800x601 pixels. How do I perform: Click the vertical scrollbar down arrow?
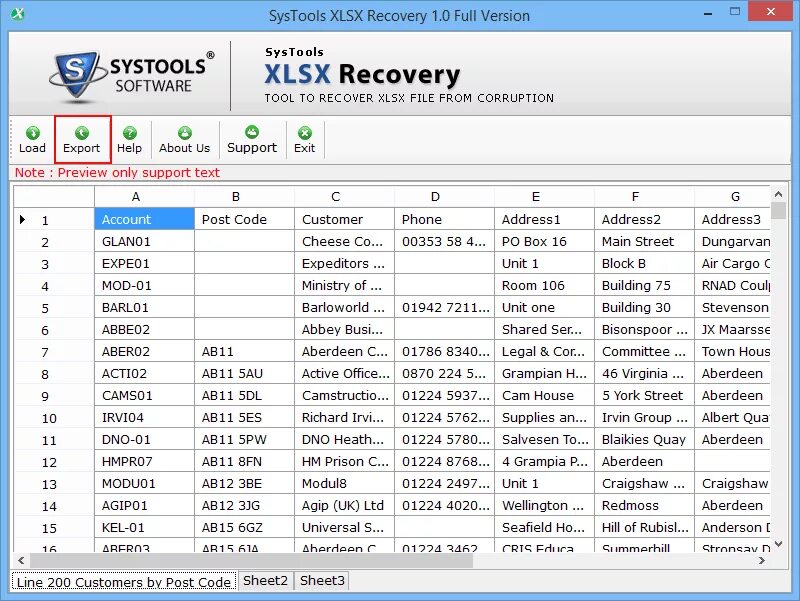coord(778,544)
